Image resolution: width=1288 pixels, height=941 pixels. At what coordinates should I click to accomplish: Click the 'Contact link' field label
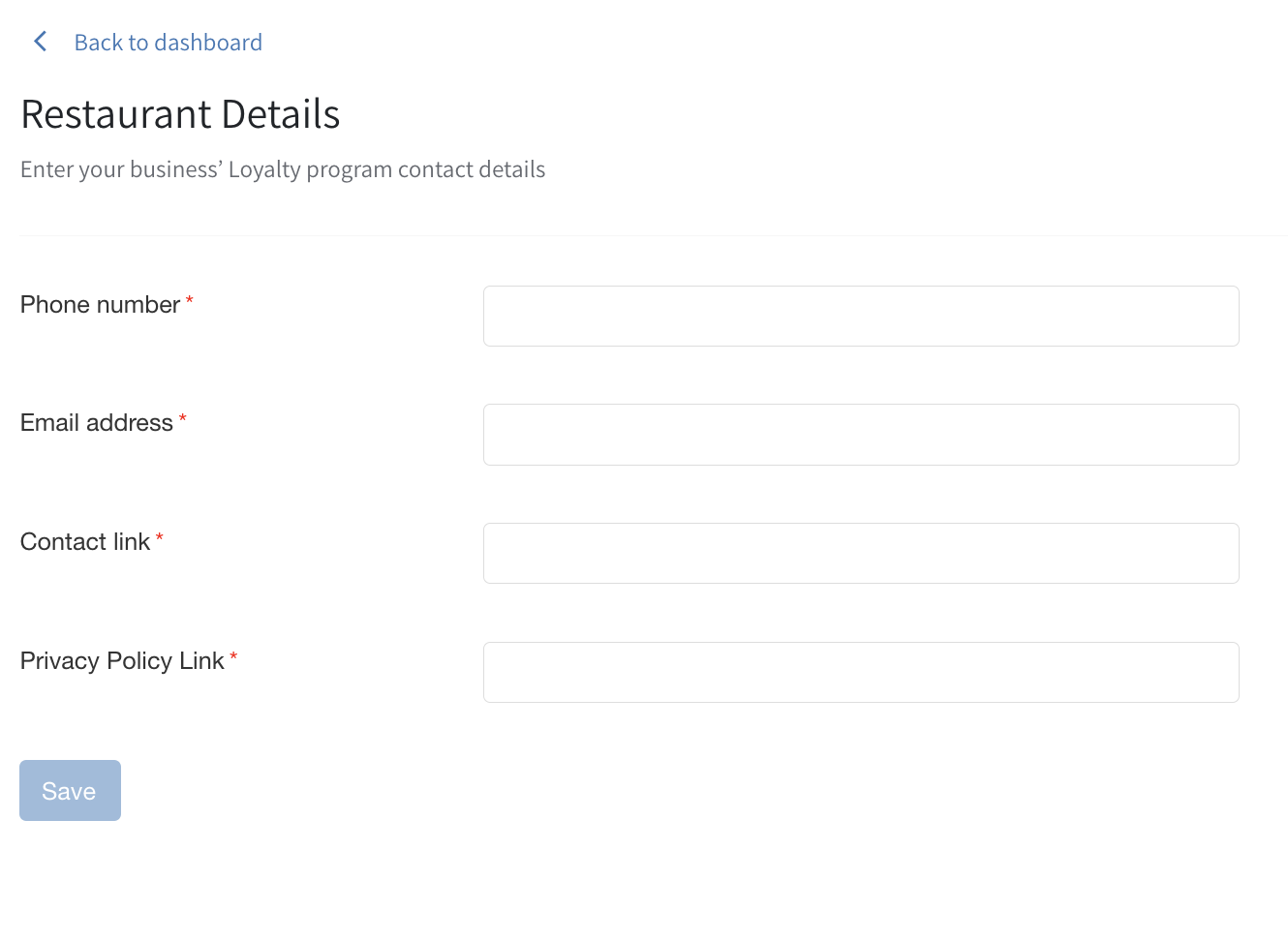coord(85,542)
